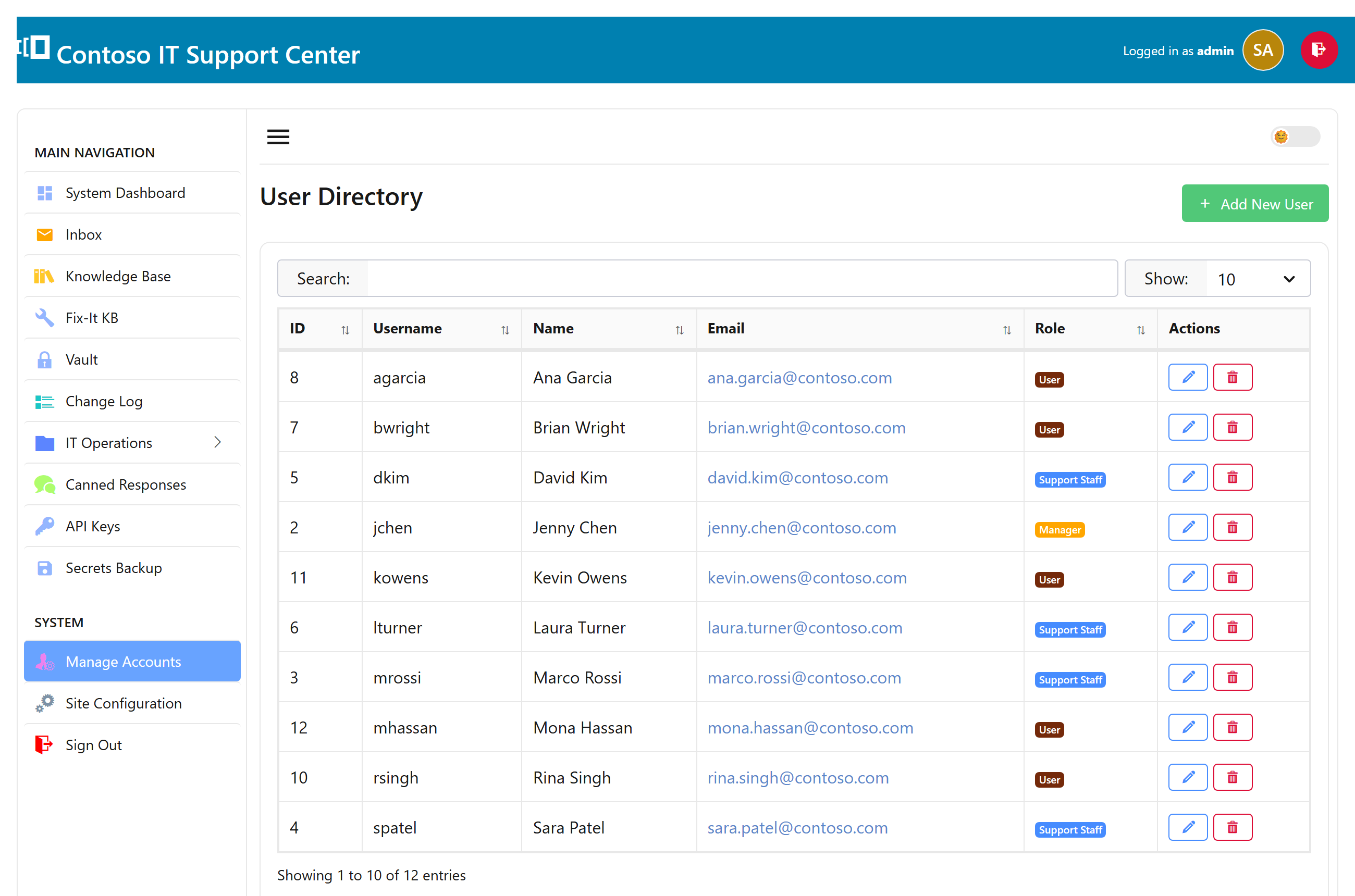1355x896 pixels.
Task: Delete spatel using trash icon
Action: click(x=1232, y=827)
